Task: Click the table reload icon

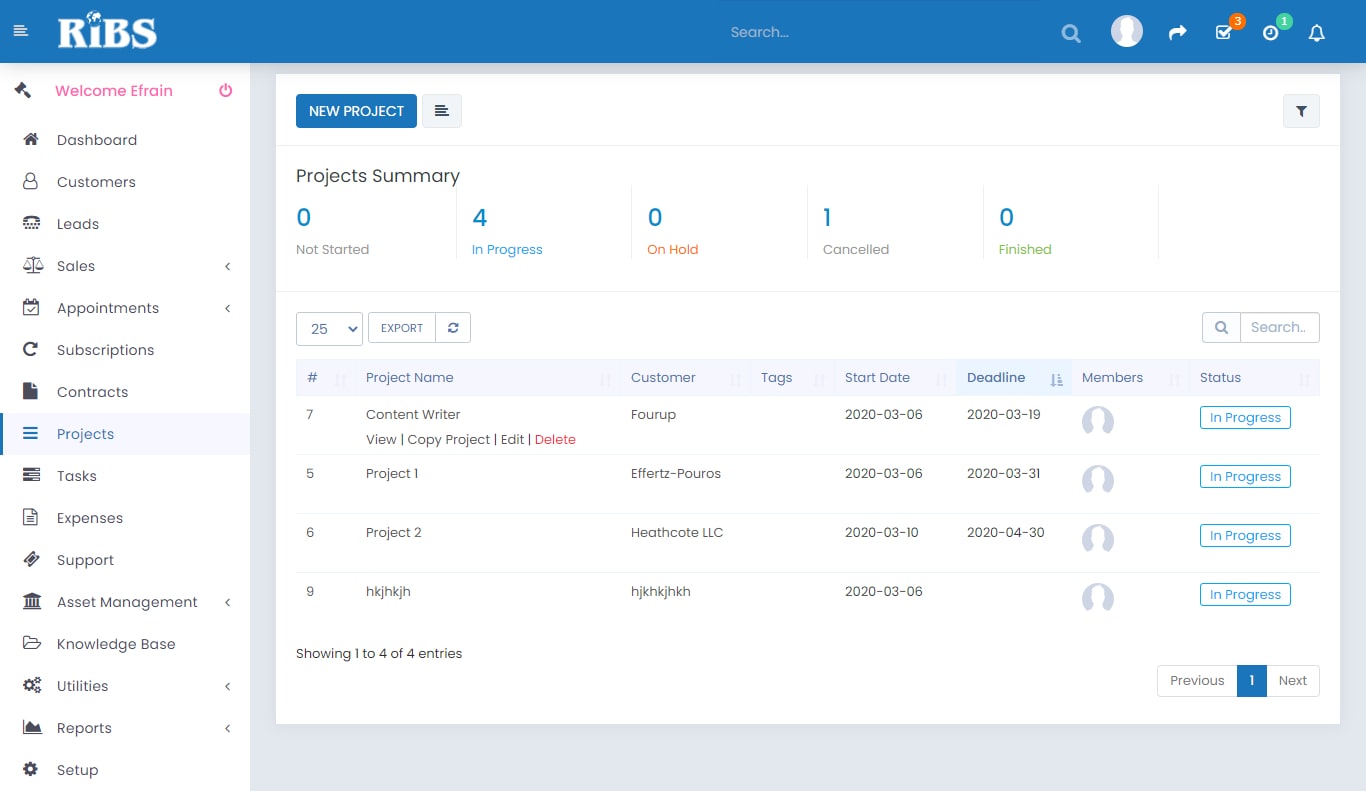Action: click(453, 328)
